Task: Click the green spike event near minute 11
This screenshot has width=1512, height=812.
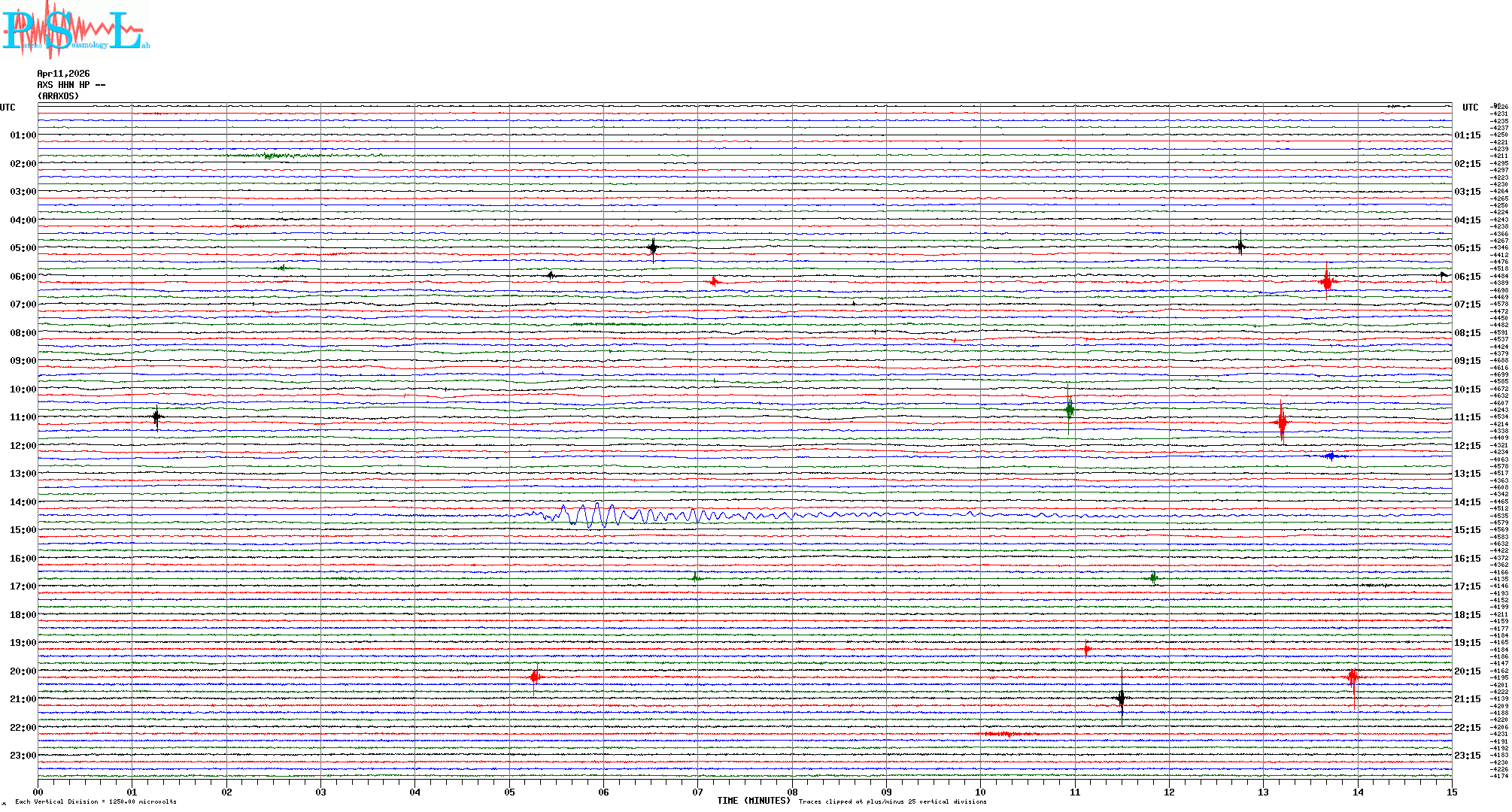Action: 1069,410
